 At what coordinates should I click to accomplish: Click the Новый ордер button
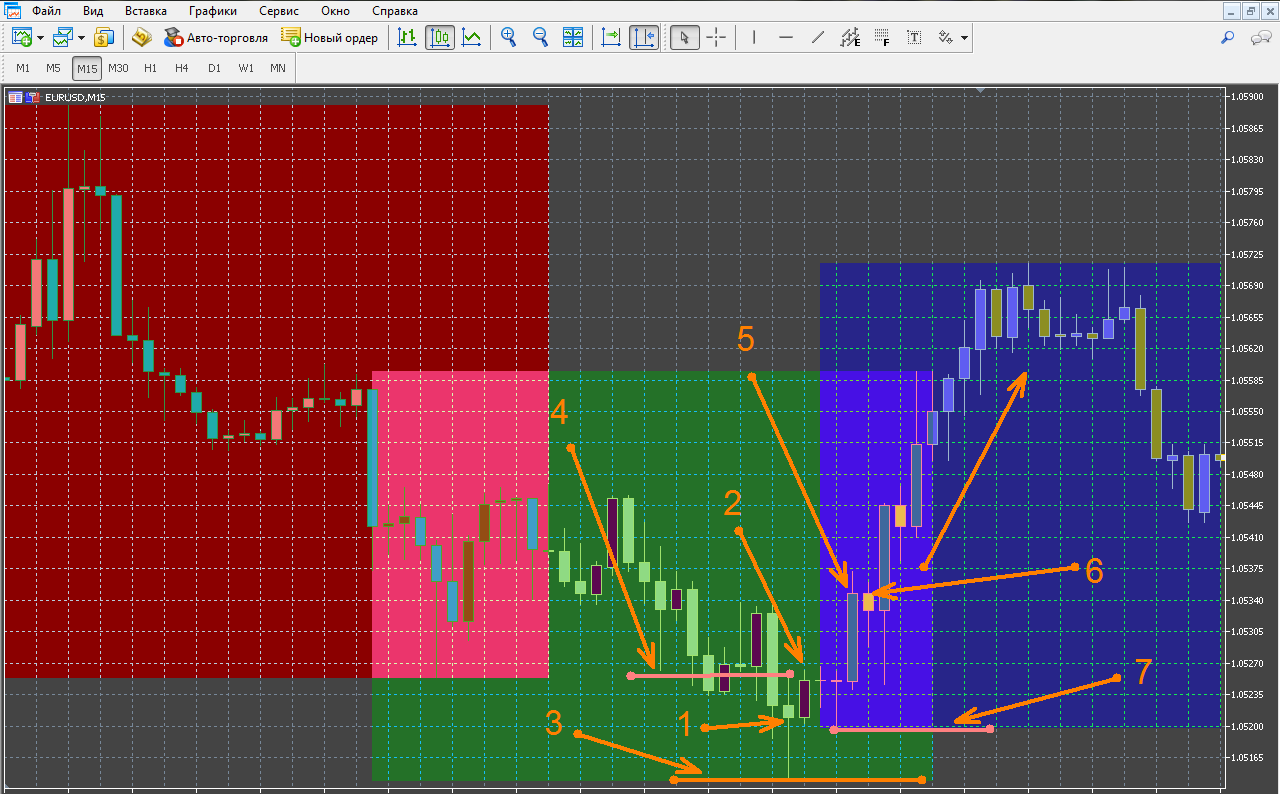pos(330,38)
